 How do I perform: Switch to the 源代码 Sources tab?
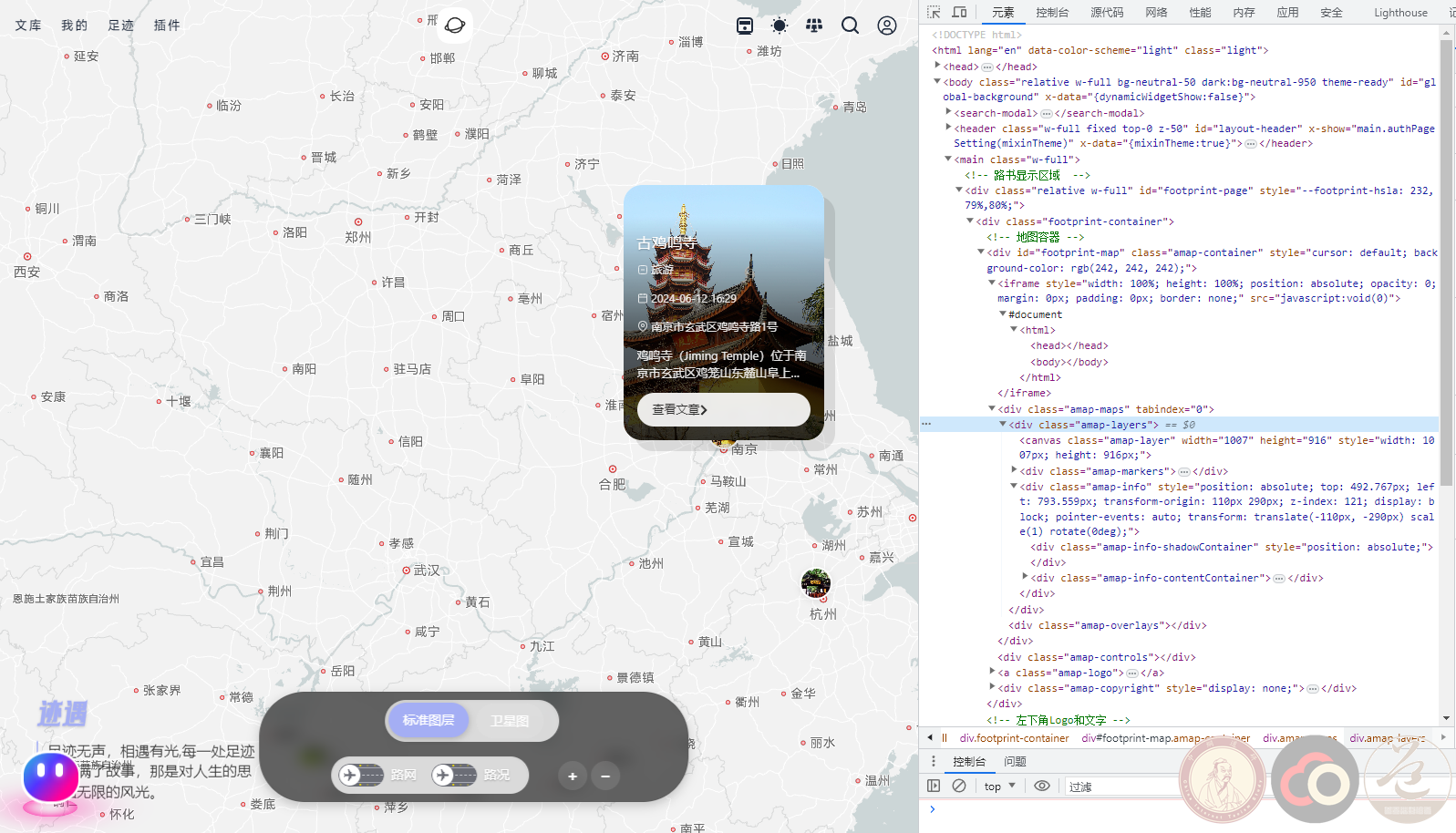[x=1107, y=12]
